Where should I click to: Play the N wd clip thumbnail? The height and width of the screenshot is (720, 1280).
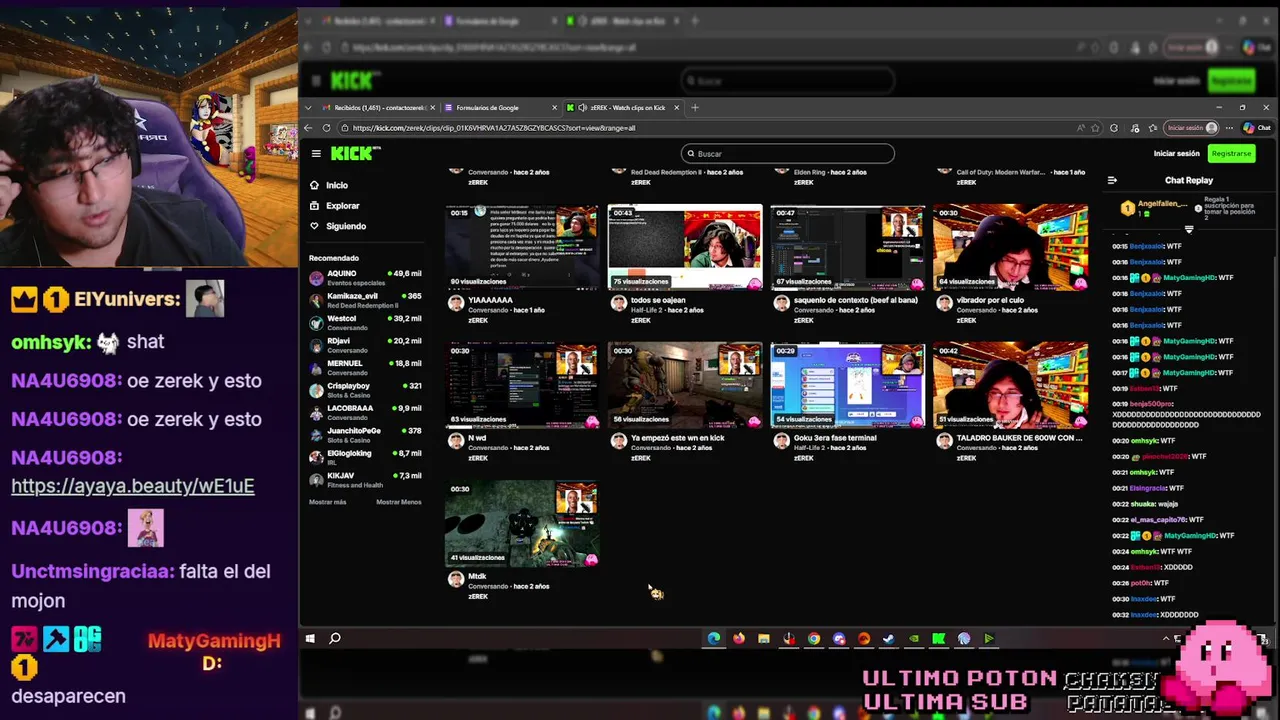pos(522,385)
